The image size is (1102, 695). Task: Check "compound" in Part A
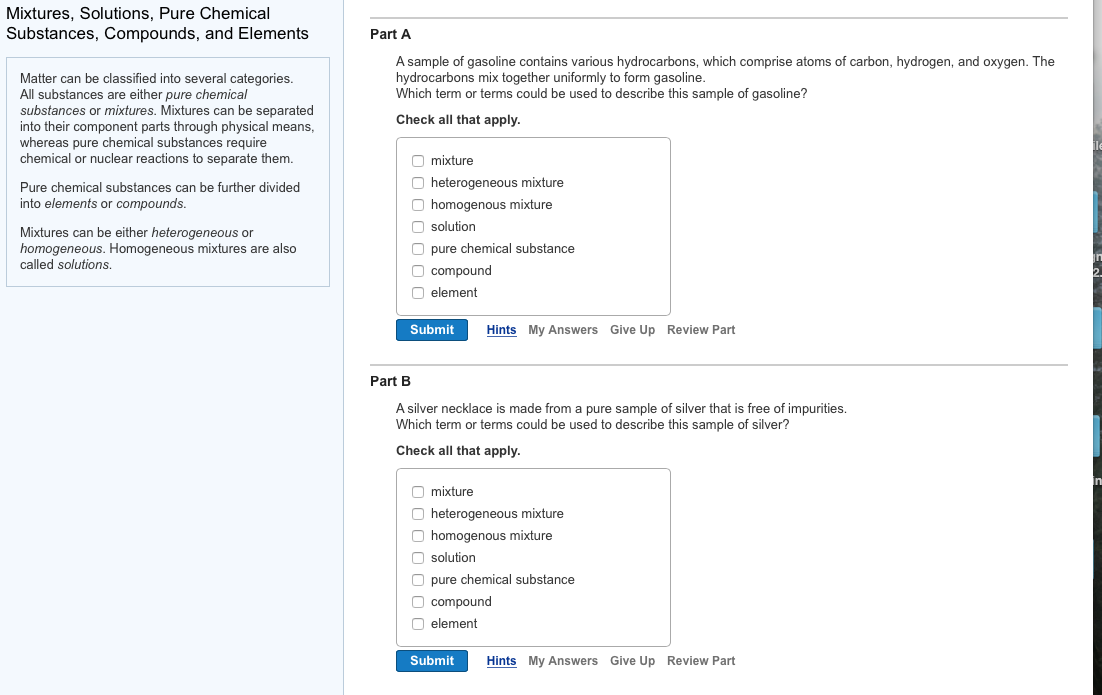coord(417,270)
